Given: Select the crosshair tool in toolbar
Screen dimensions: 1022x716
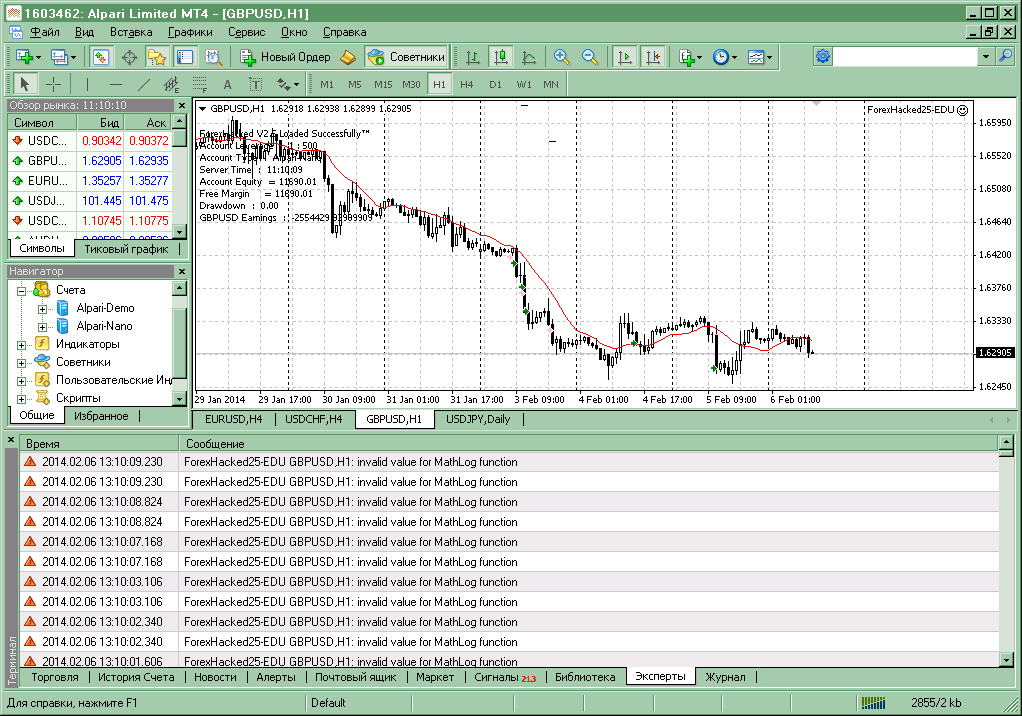Looking at the screenshot, I should coord(53,84).
